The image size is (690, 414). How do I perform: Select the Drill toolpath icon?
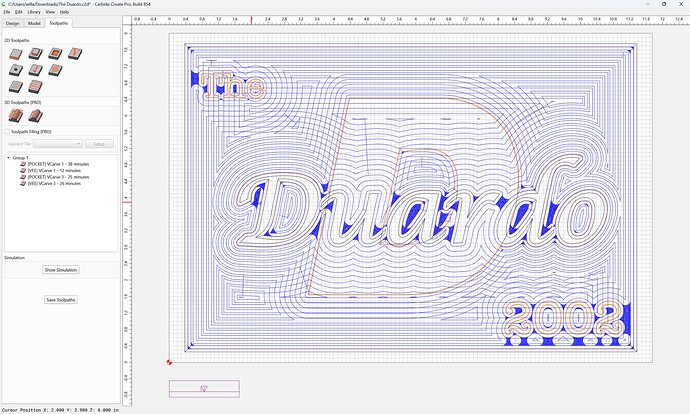tap(16, 70)
